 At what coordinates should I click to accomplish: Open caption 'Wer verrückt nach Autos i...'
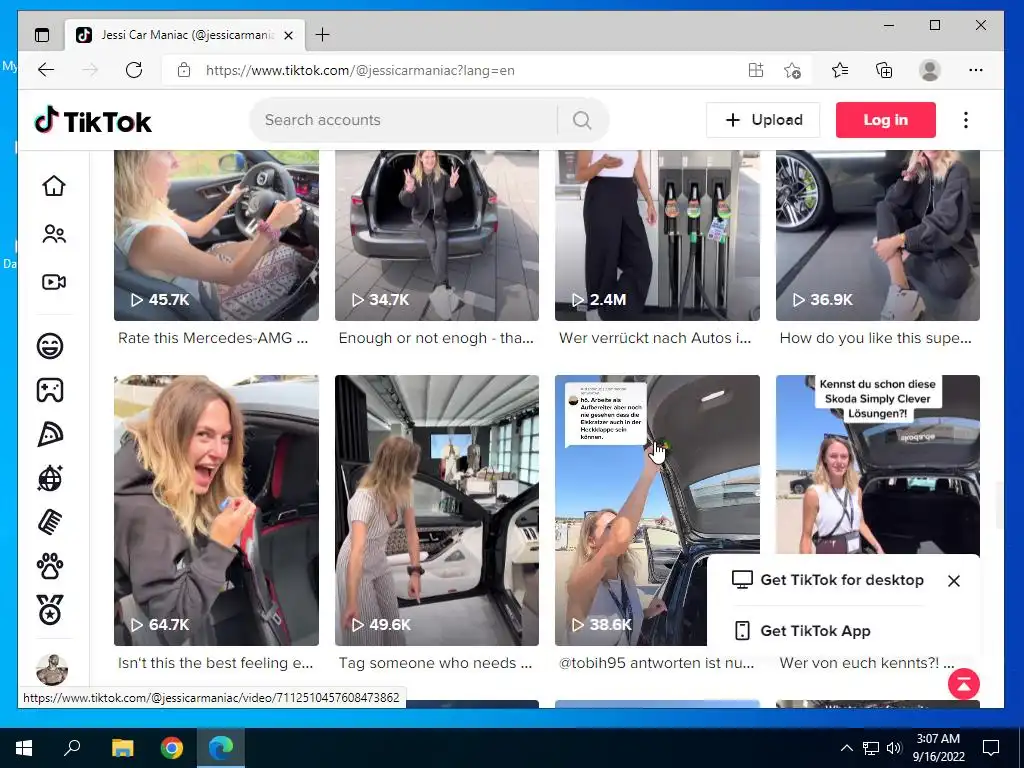click(x=655, y=338)
